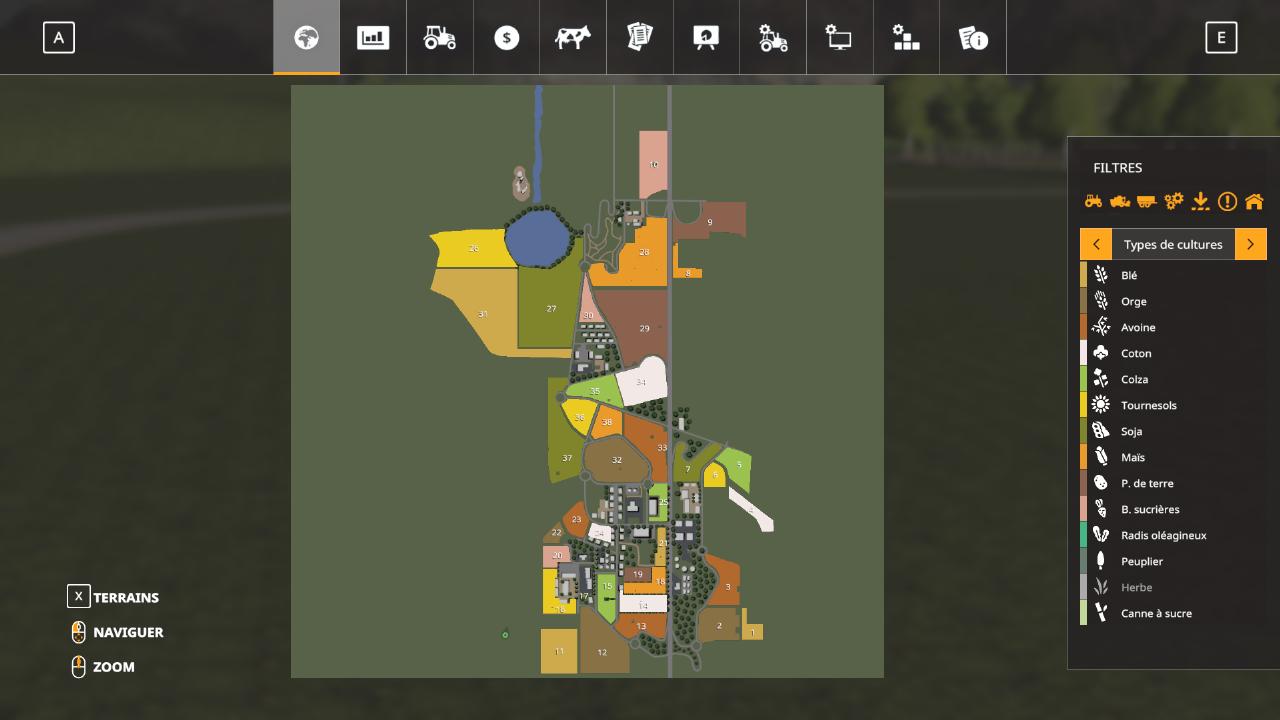Enable the greyed-out Herbe filter
Screen dimensions: 1280x720
[1173, 587]
